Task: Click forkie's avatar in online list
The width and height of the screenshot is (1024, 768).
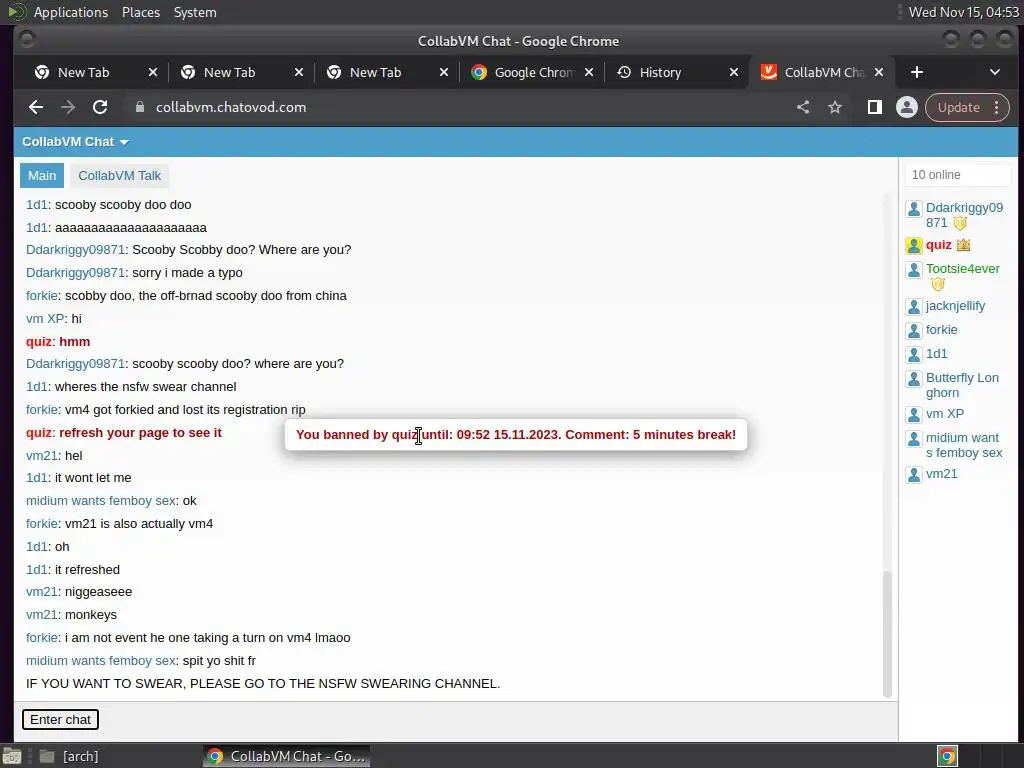Action: click(914, 330)
